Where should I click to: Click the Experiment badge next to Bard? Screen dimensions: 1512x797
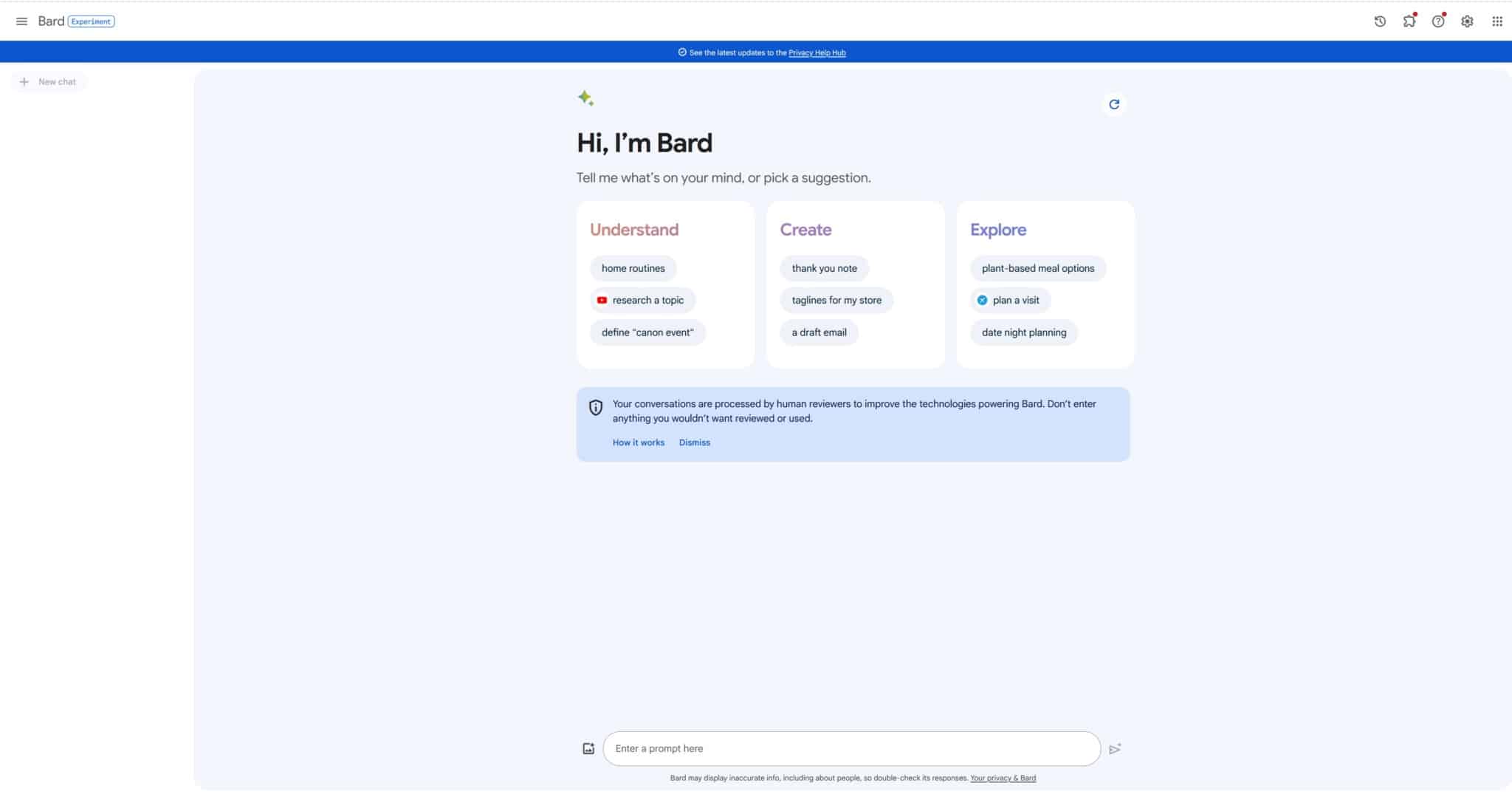point(91,21)
